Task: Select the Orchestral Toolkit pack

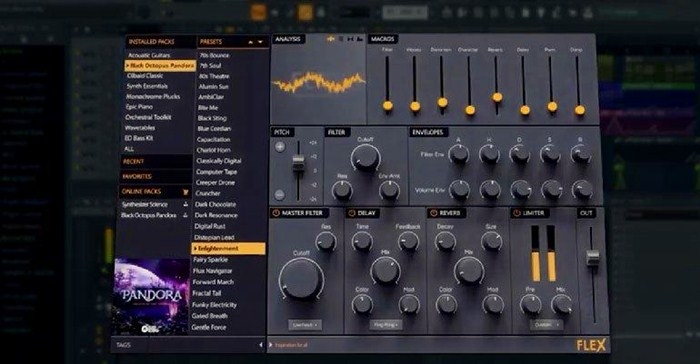Action: (148, 117)
